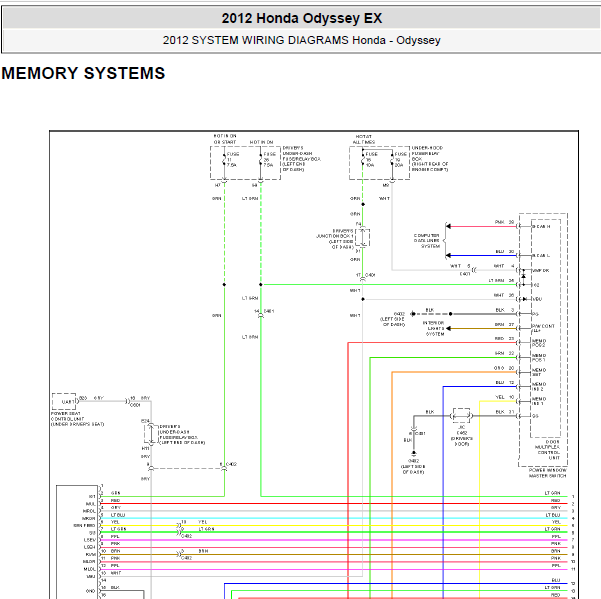Click the "MEMO POS2" terminal label

pyautogui.click(x=539, y=343)
